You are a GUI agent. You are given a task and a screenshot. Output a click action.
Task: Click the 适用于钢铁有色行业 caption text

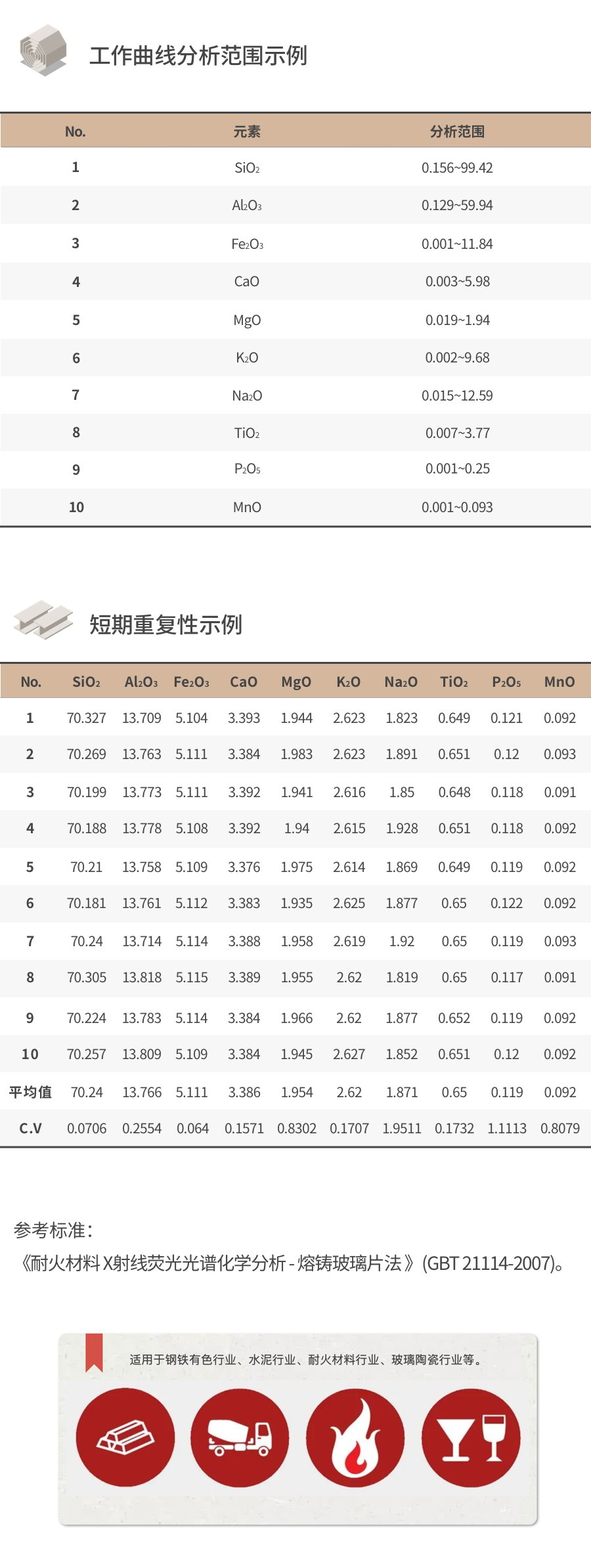[307, 1359]
